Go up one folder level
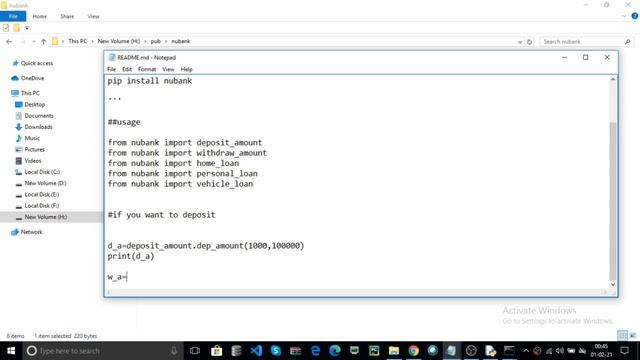 43,42
